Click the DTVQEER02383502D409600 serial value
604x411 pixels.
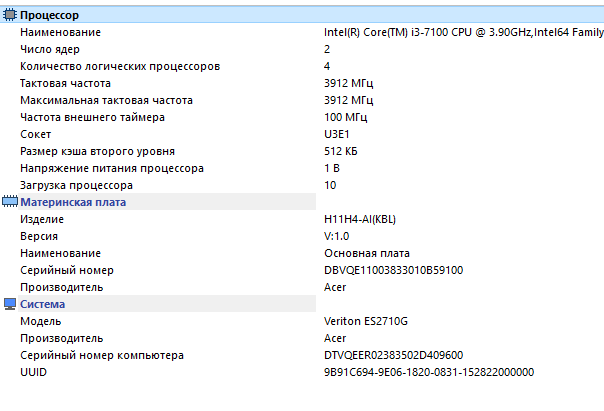point(393,355)
